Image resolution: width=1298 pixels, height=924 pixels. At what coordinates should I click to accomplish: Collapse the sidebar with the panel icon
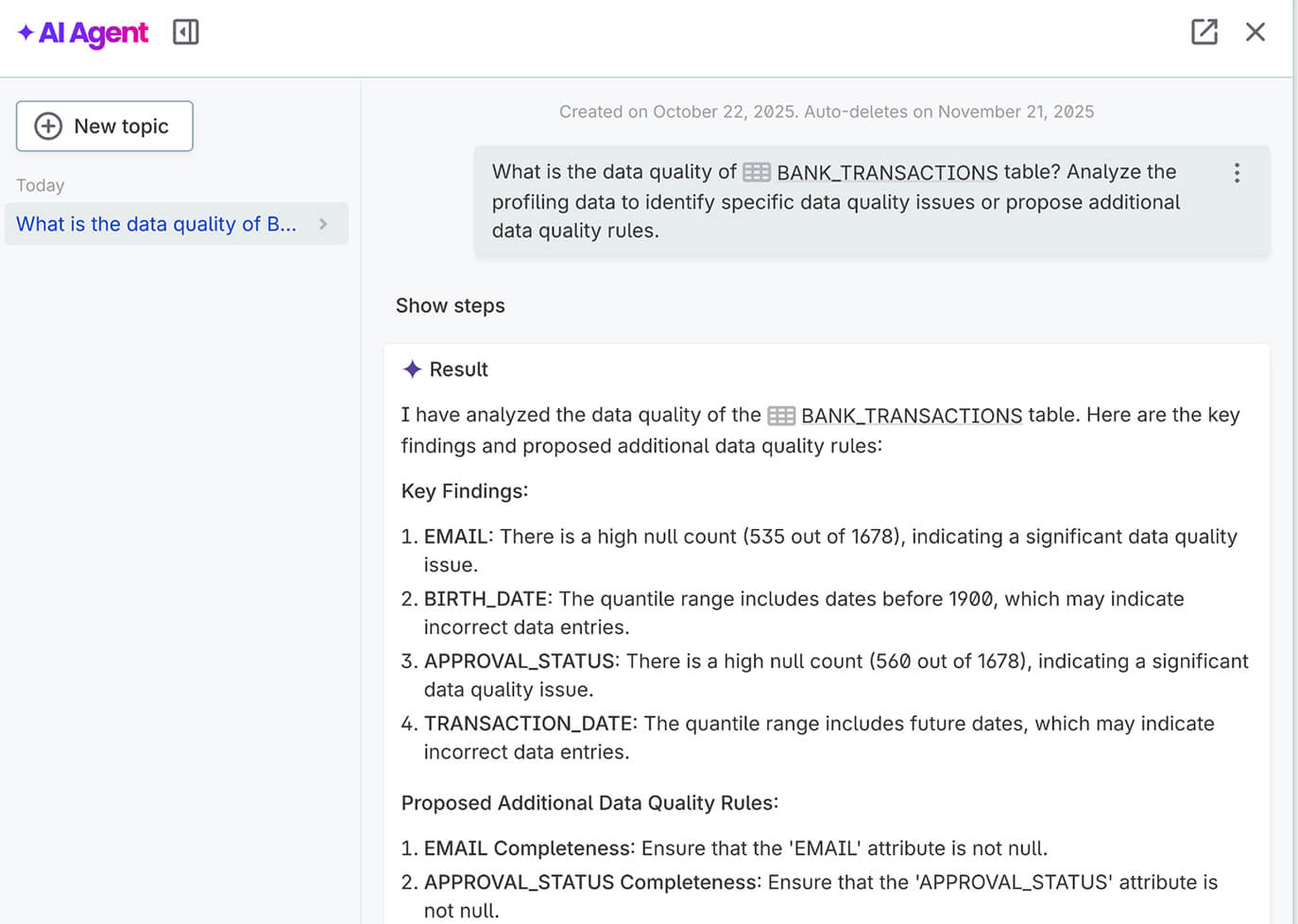(185, 32)
